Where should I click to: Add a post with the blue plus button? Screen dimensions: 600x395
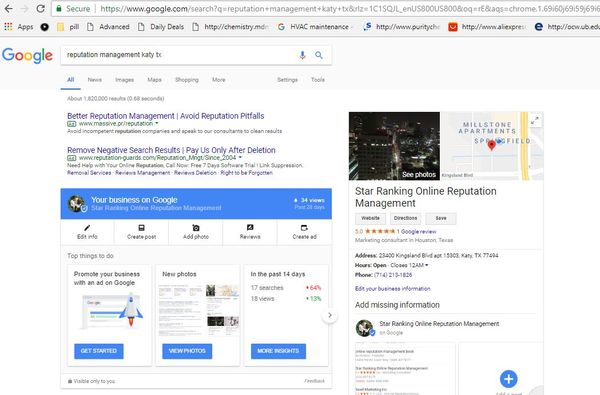[x=509, y=379]
